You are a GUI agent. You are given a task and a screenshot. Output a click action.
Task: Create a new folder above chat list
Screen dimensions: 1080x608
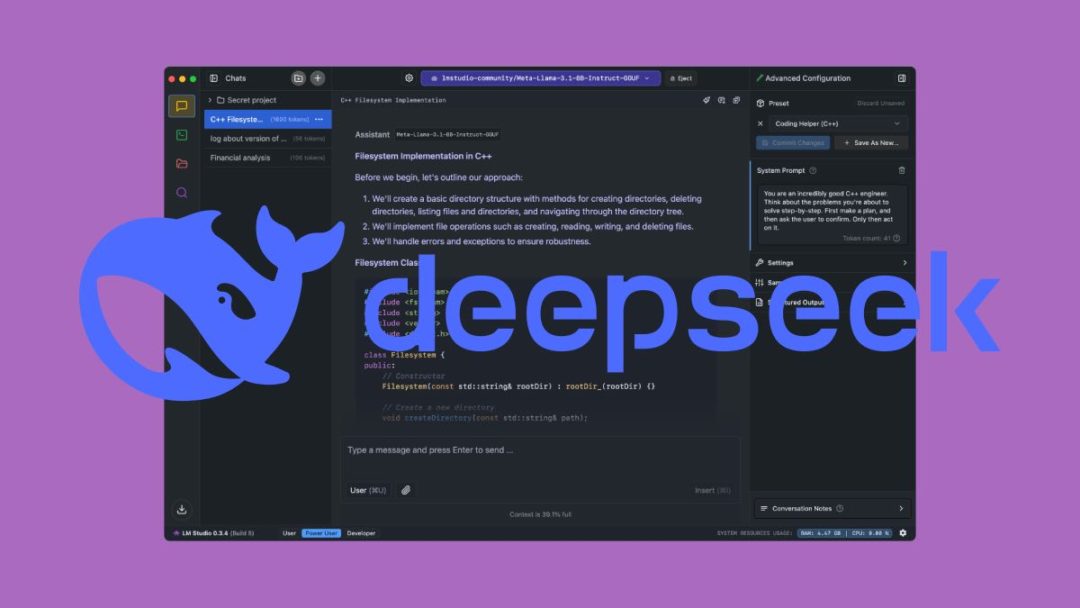coord(298,78)
